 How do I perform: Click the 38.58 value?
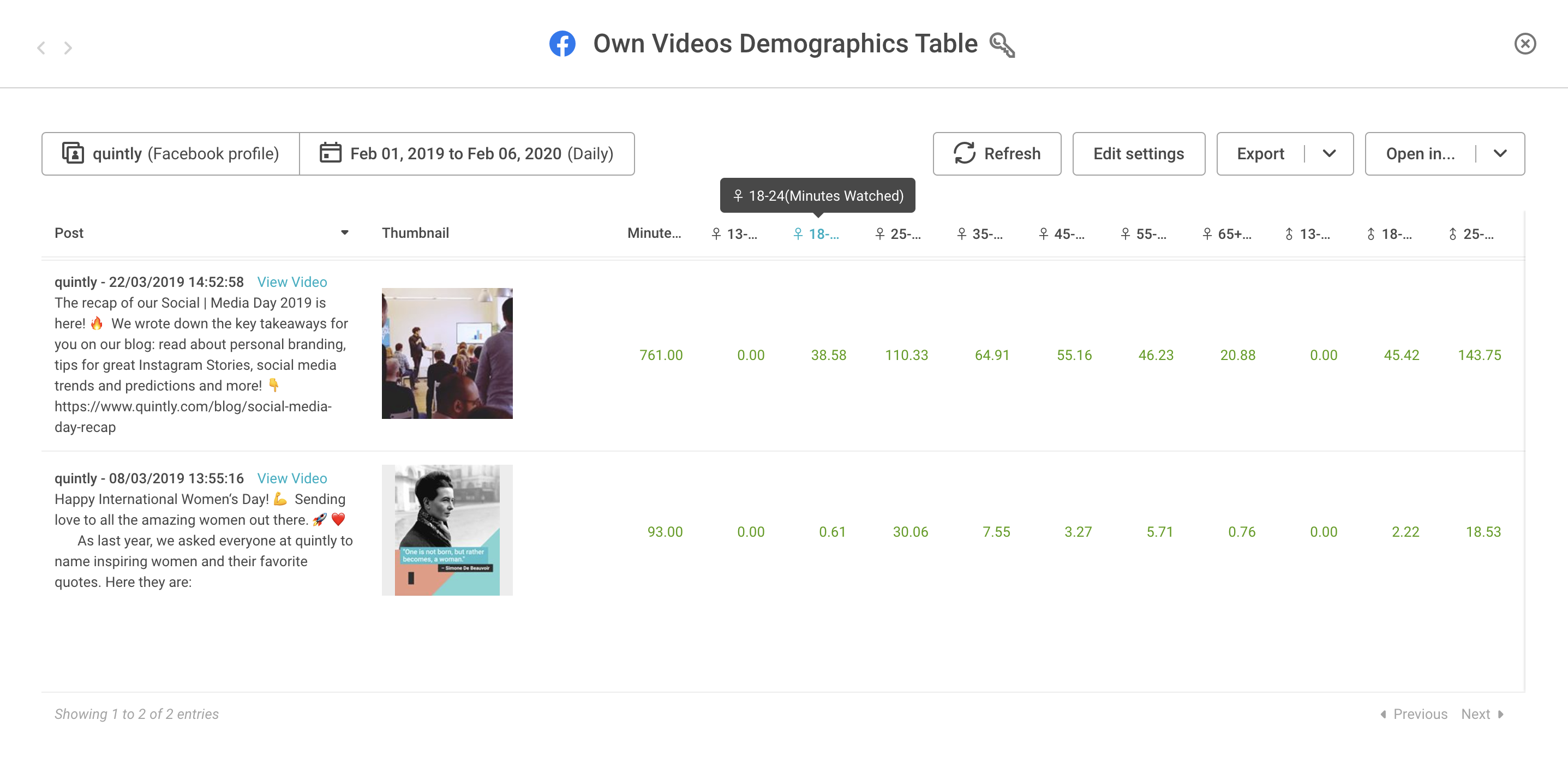[x=828, y=355]
